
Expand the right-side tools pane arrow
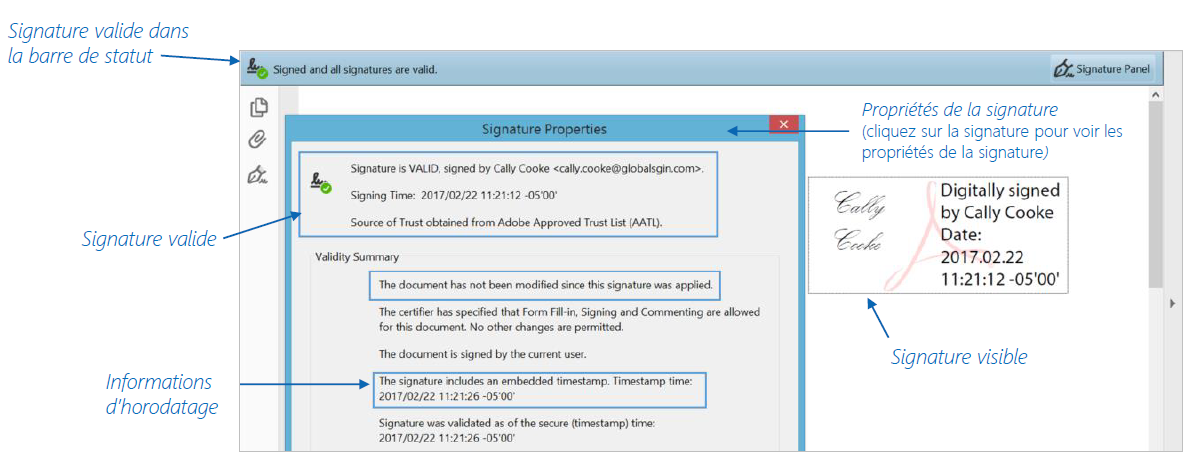tap(1171, 302)
